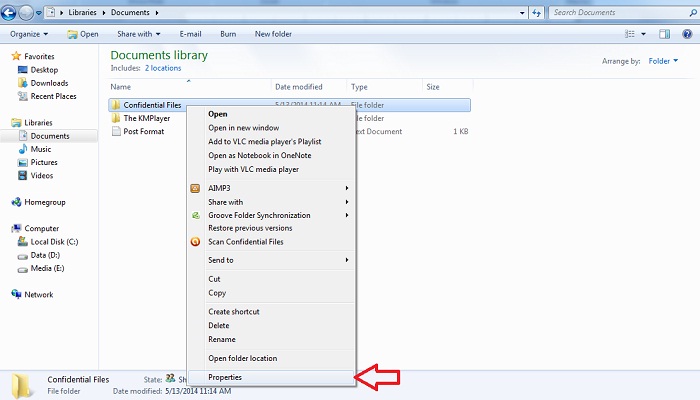This screenshot has width=700, height=400.
Task: Sort by the Size column header
Action: coord(447,87)
